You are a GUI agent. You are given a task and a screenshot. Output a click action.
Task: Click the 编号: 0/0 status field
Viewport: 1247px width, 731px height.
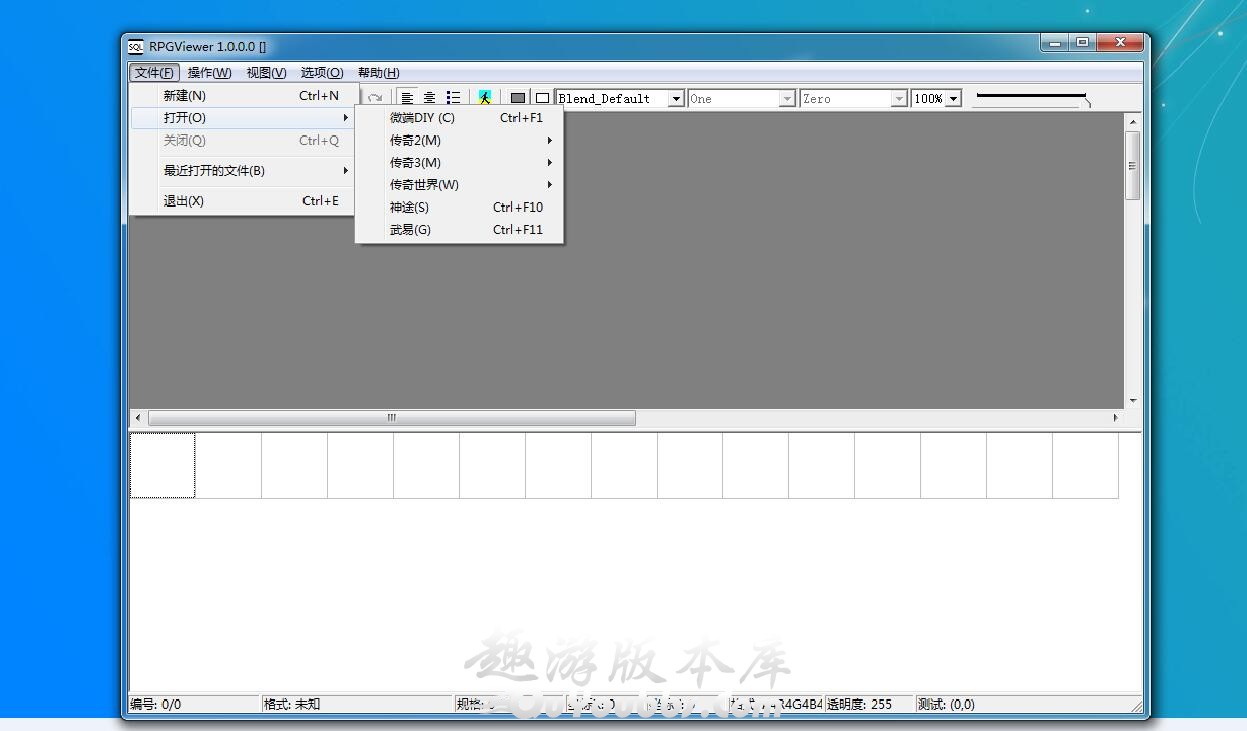click(x=193, y=704)
